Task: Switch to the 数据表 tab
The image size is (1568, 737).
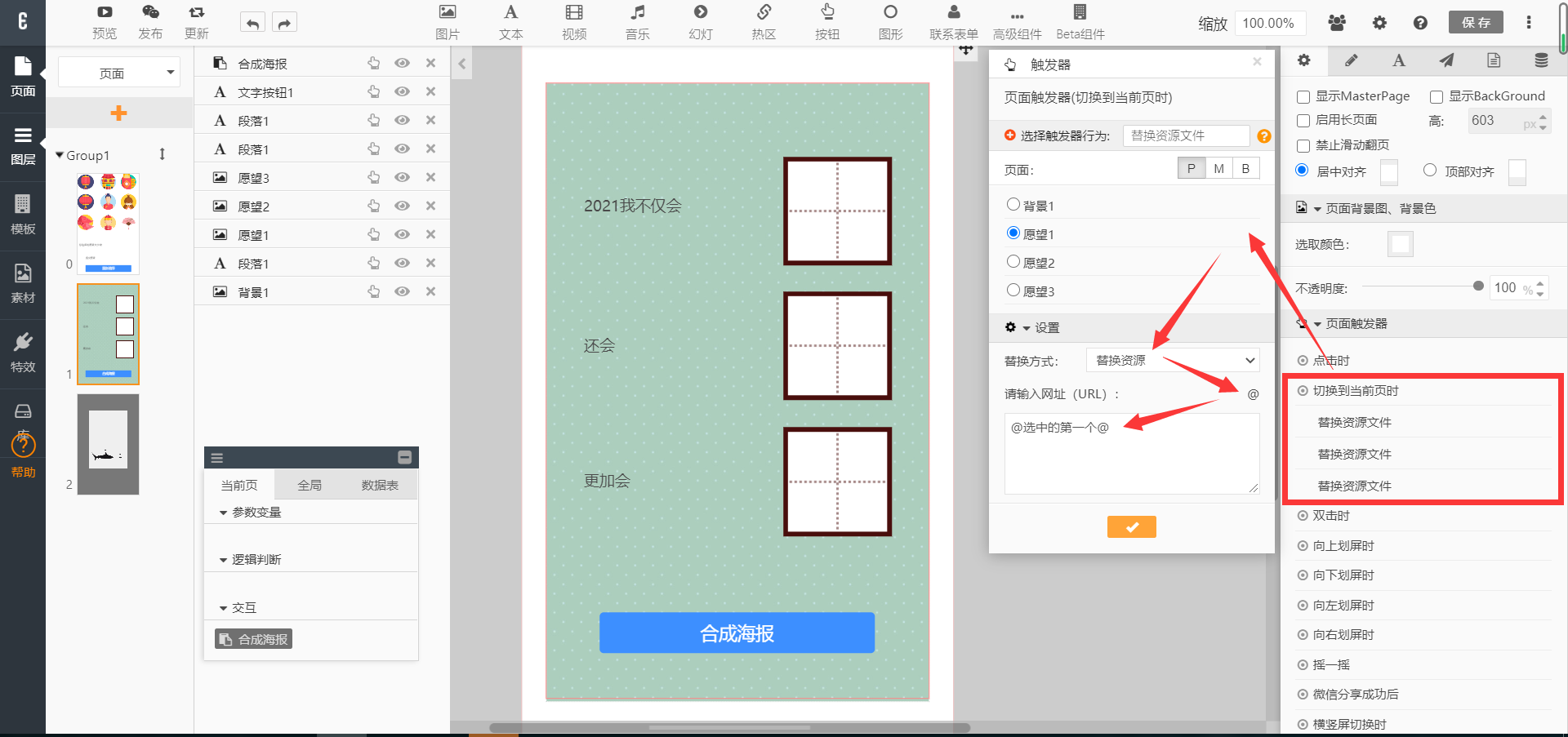Action: 380,486
